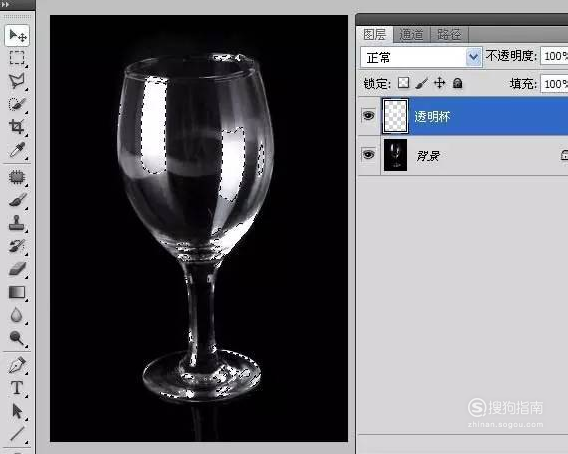568x454 pixels.
Task: Select the Polygonal Lasso tool
Action: [x=17, y=81]
